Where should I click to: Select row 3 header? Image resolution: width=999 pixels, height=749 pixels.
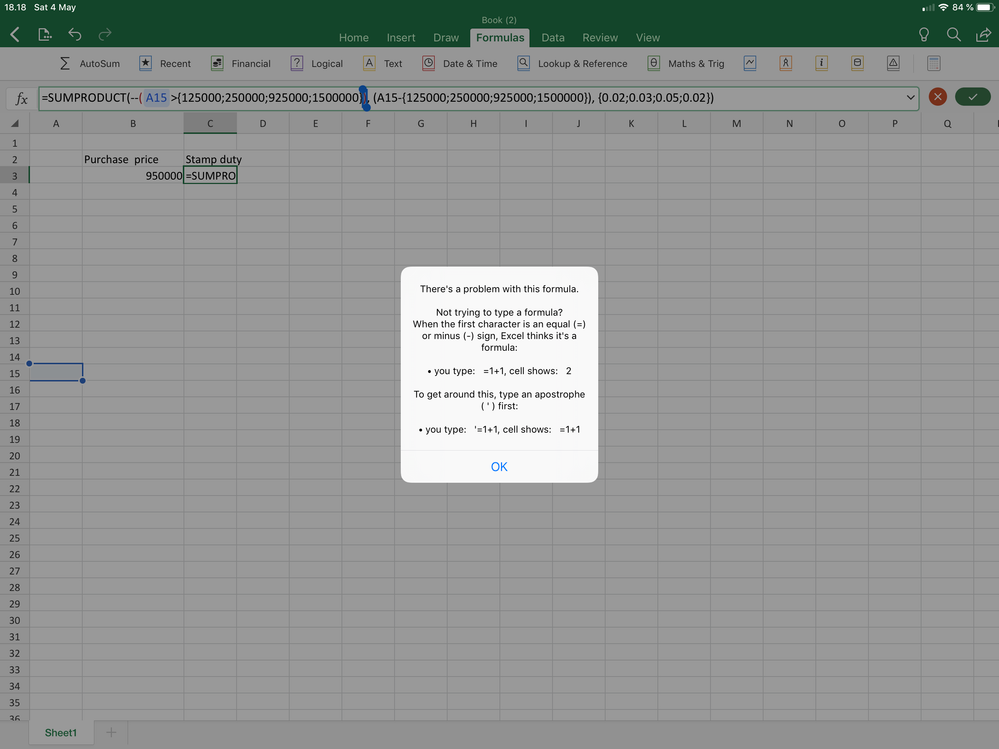tap(15, 176)
